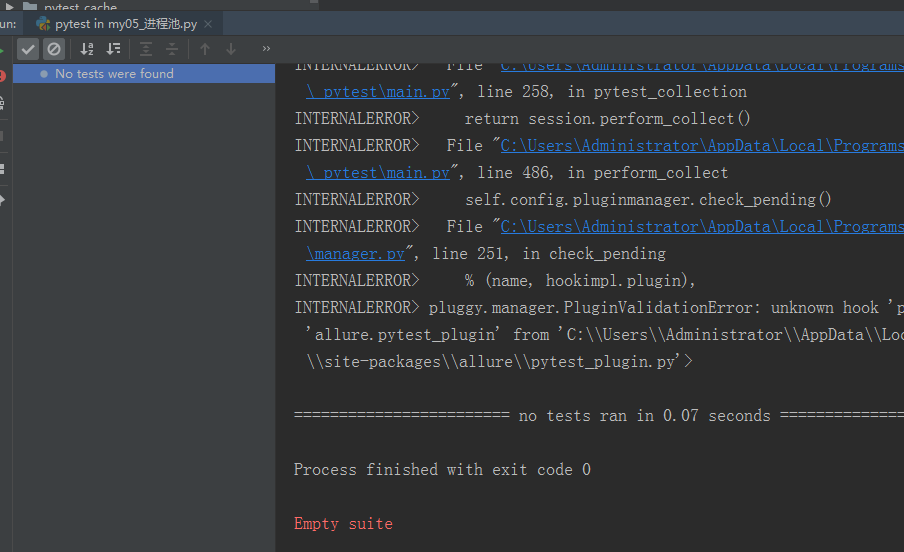Click the PluginValidationError message line
904x552 pixels.
600,307
